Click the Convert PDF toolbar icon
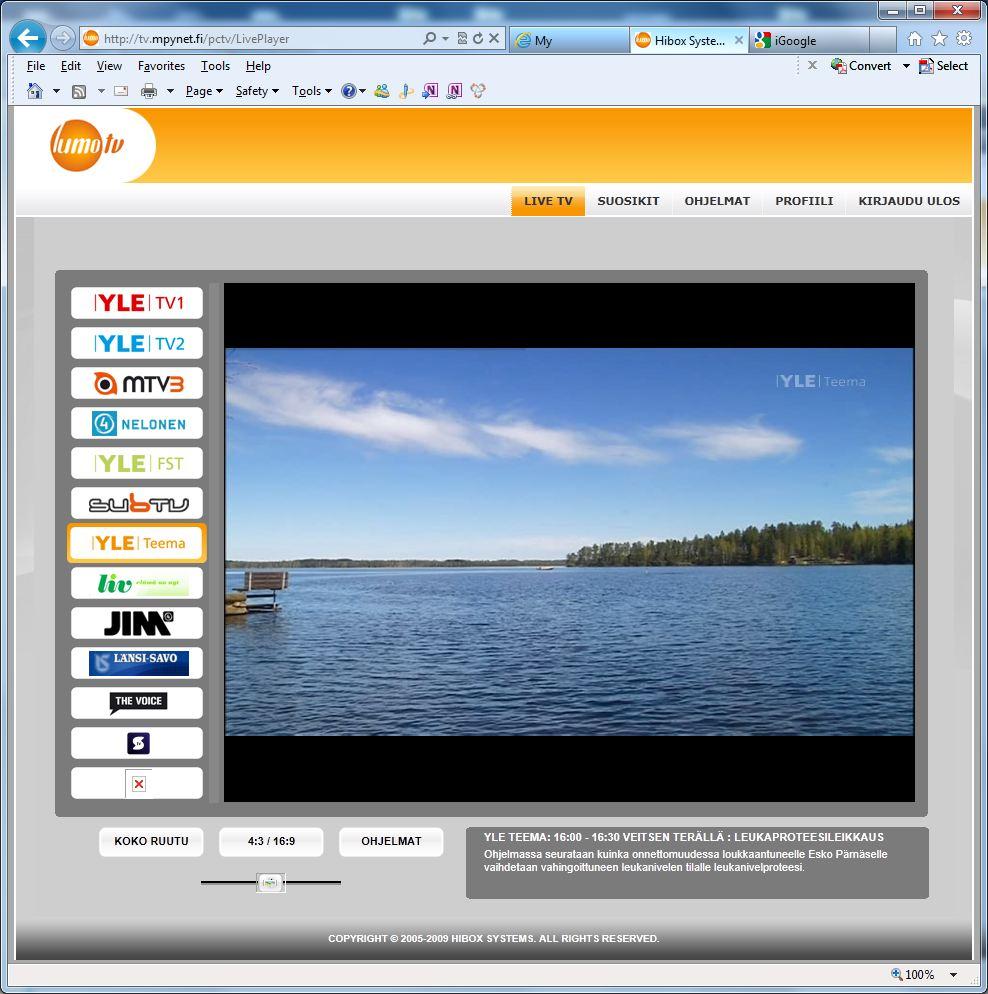This screenshot has height=994, width=988. click(x=838, y=66)
